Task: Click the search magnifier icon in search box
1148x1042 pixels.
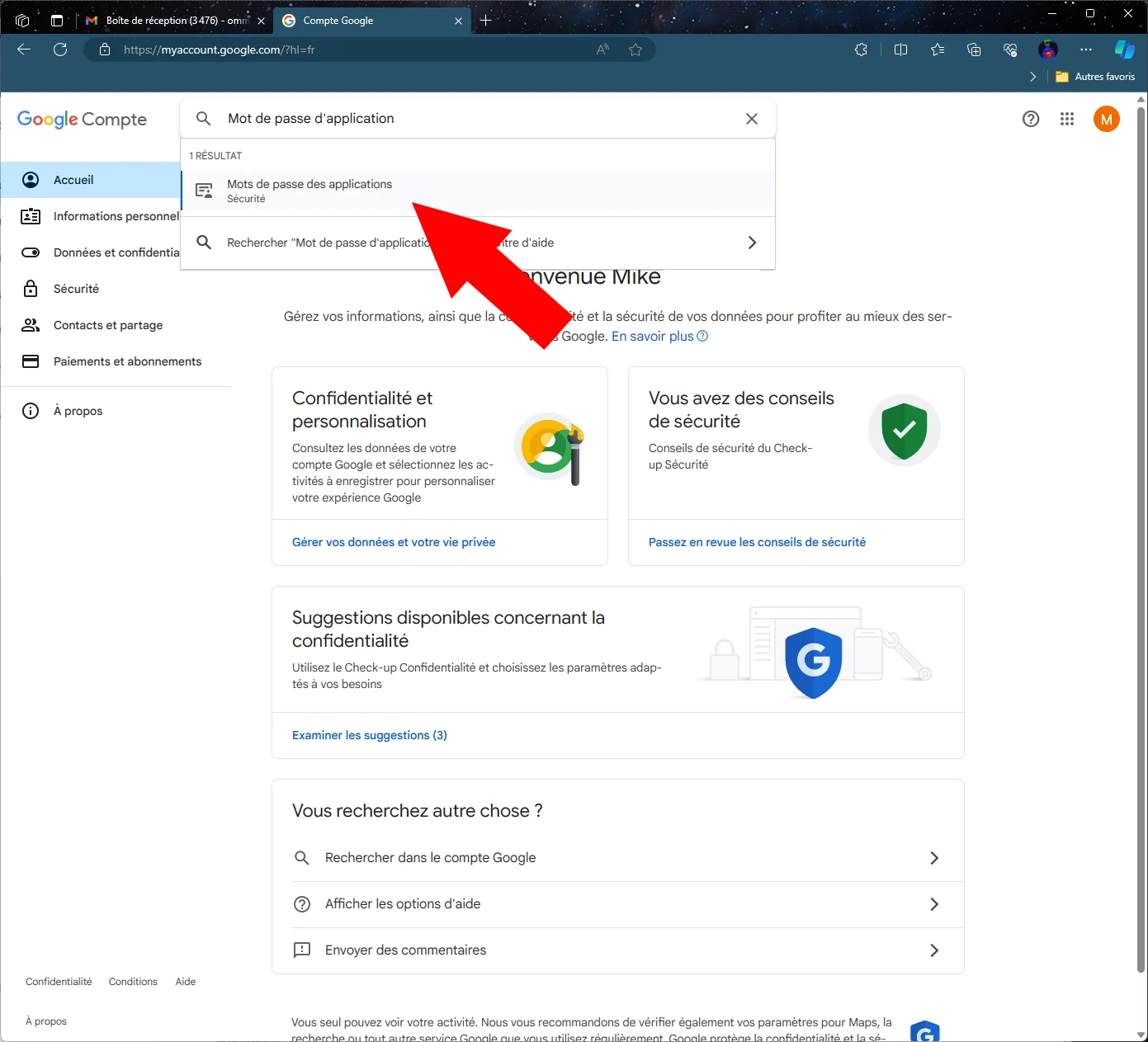Action: [203, 119]
